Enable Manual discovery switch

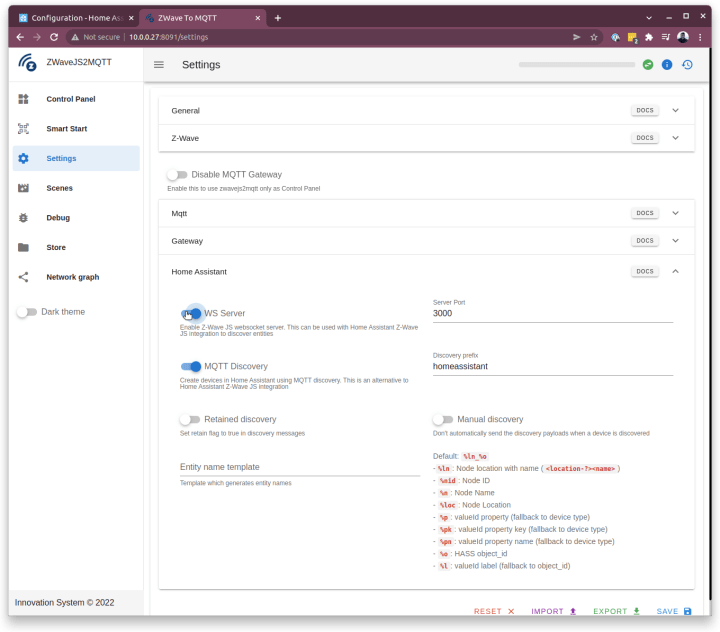tap(443, 419)
